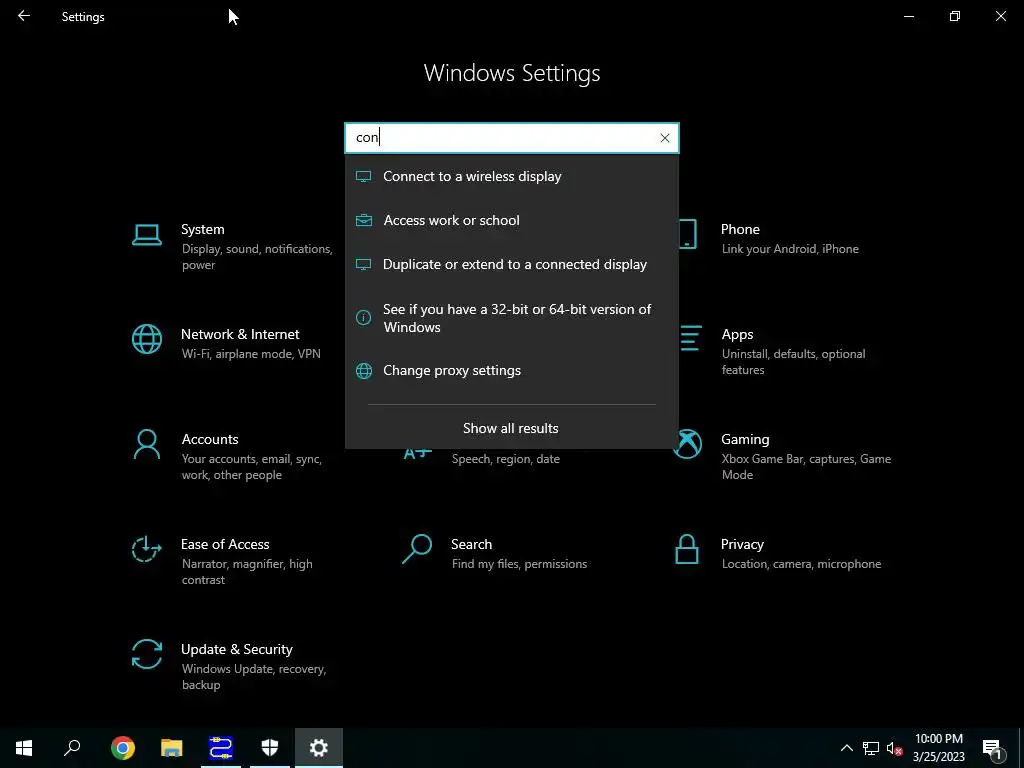Click the Settings gear on taskbar
Viewport: 1024px width, 768px height.
[319, 748]
